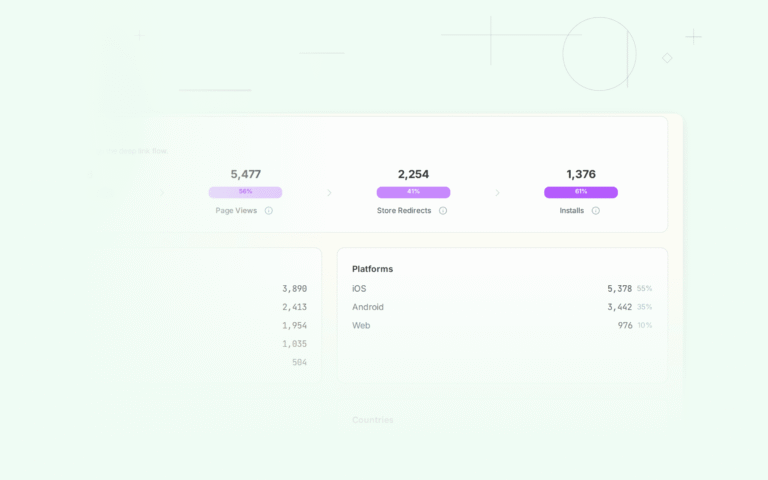Click the Store Redirects label
768x480 pixels.
coord(404,211)
